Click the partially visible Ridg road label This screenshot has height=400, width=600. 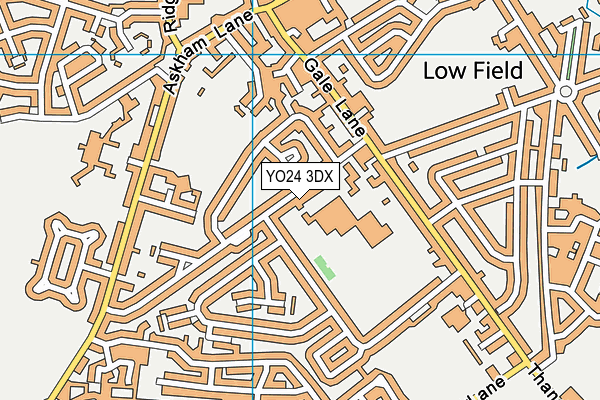click(170, 15)
